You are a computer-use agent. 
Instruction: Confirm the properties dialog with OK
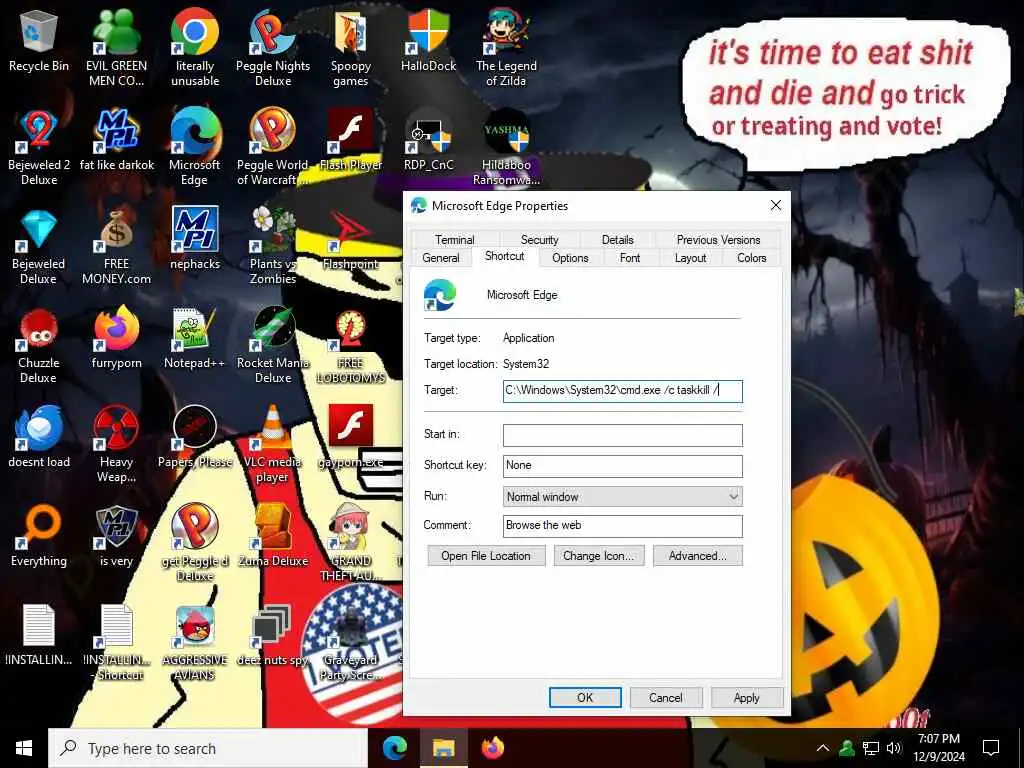pyautogui.click(x=585, y=697)
